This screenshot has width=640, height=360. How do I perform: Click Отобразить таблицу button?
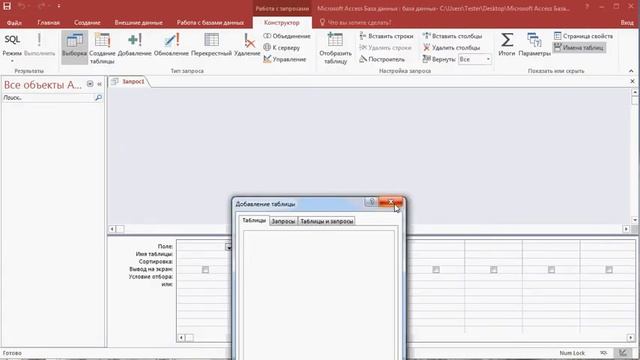tap(335, 48)
